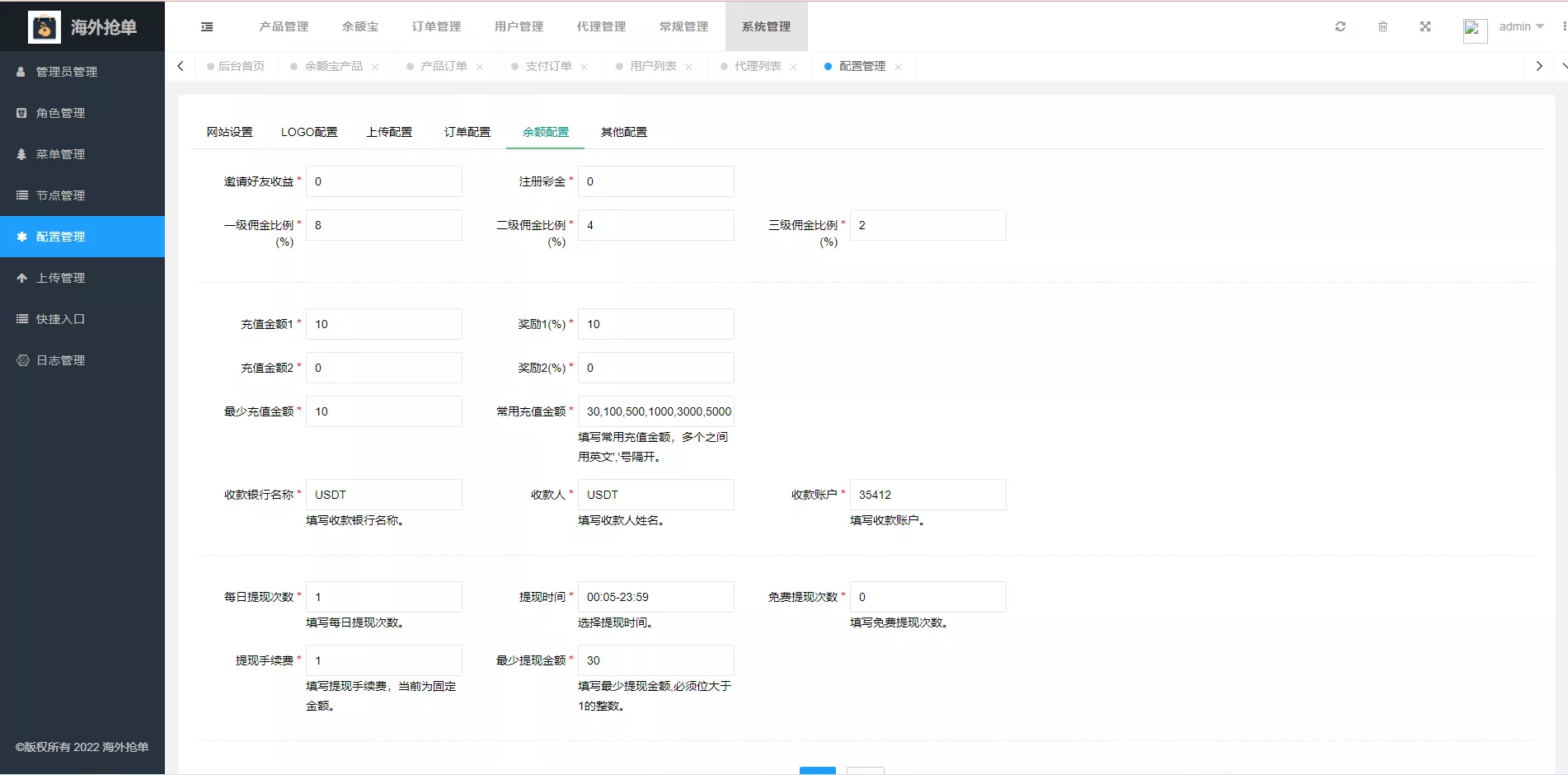Image resolution: width=1568 pixels, height=775 pixels.
Task: Click the 海外抢单 logo image
Action: pos(45,26)
